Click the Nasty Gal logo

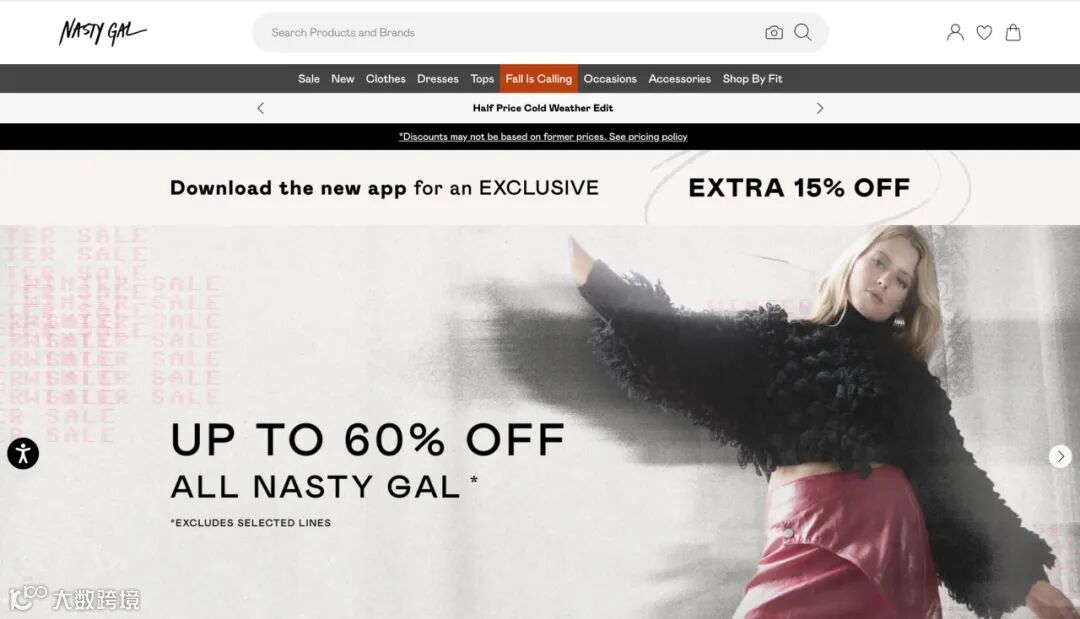[x=103, y=32]
